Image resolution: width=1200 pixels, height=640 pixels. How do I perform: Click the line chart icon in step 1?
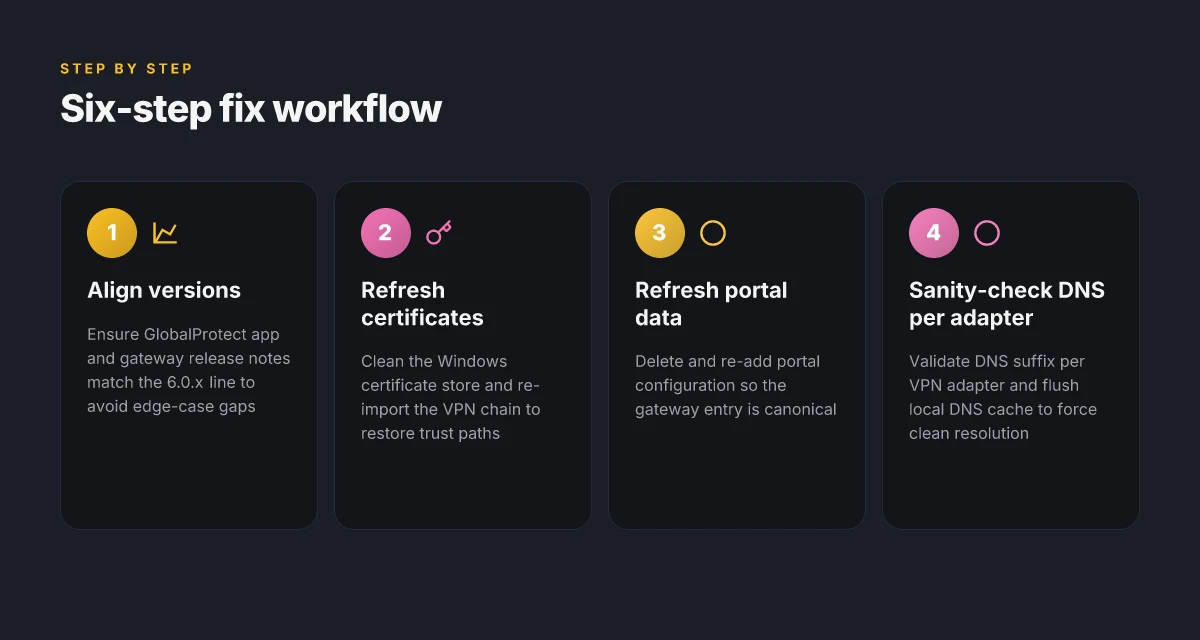point(165,233)
